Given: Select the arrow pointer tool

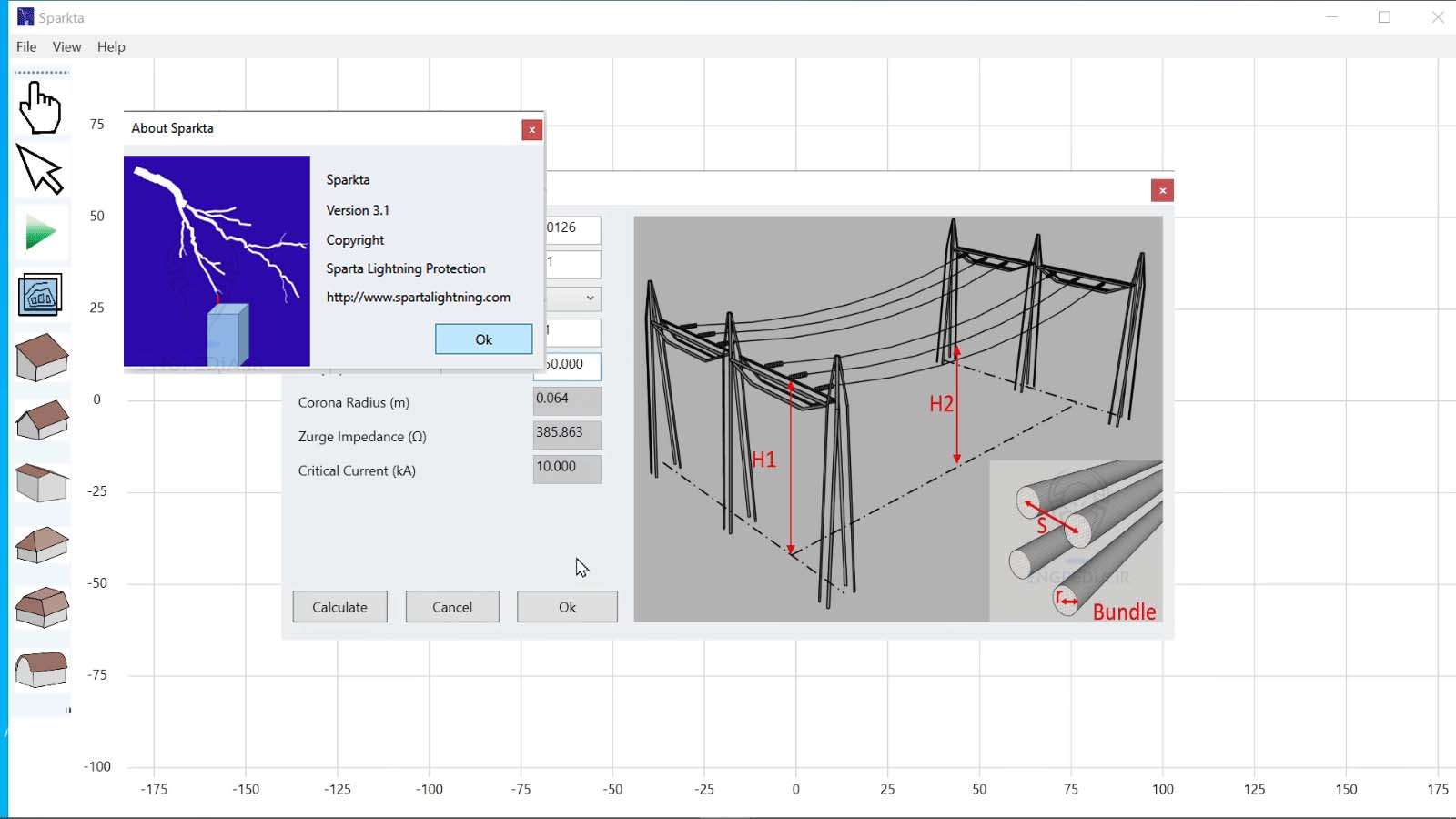Looking at the screenshot, I should coord(40,170).
